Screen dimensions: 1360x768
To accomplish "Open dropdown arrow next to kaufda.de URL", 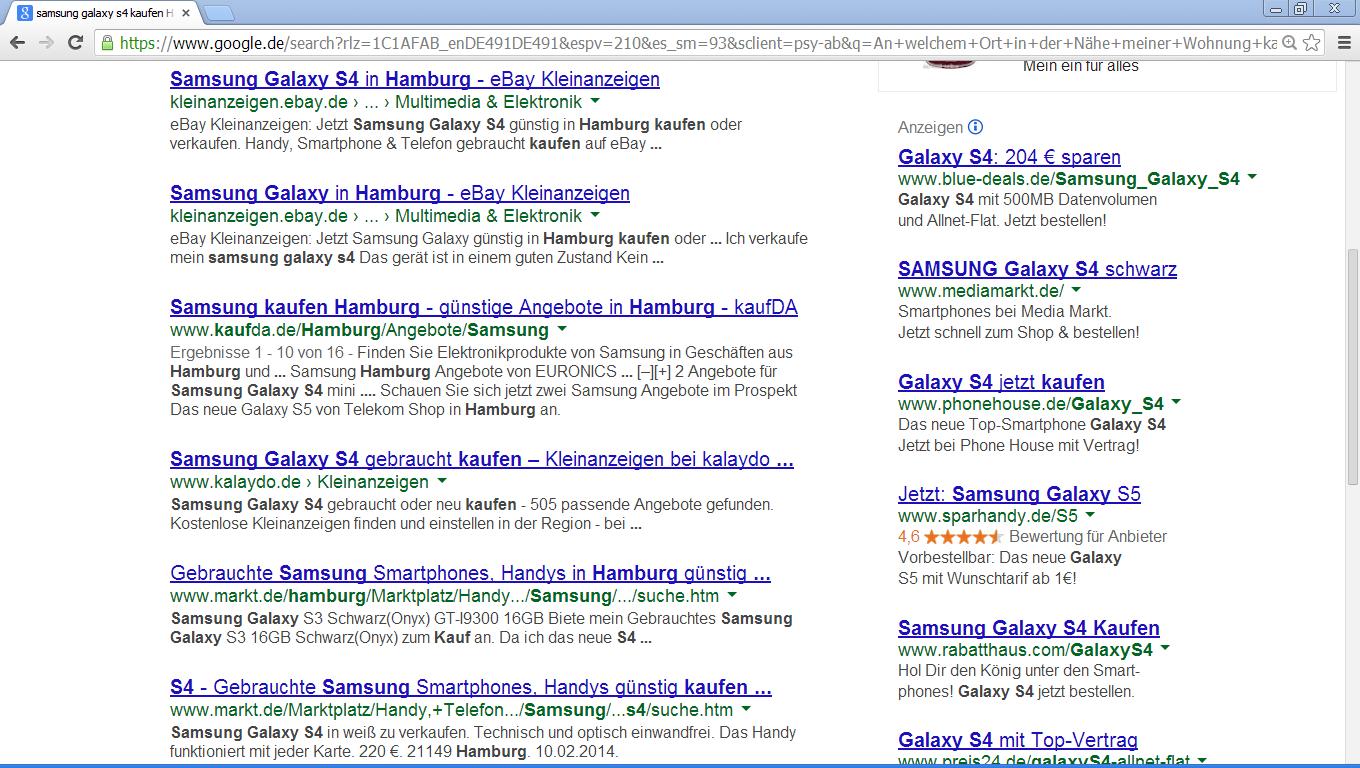I will pos(562,329).
